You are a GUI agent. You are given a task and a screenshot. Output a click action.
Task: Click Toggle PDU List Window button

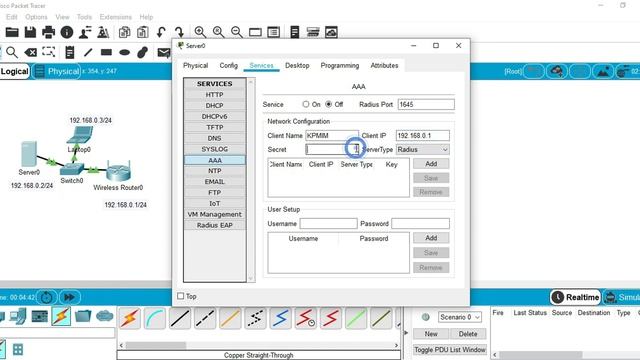click(x=449, y=350)
